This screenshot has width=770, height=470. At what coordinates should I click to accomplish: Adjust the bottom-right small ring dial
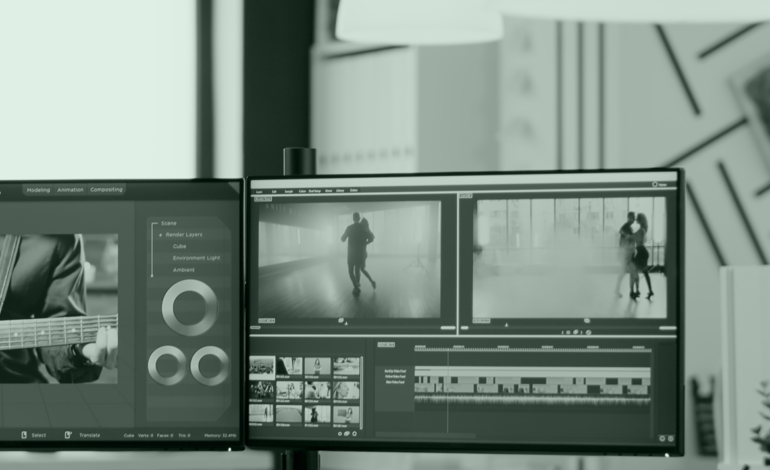point(210,366)
